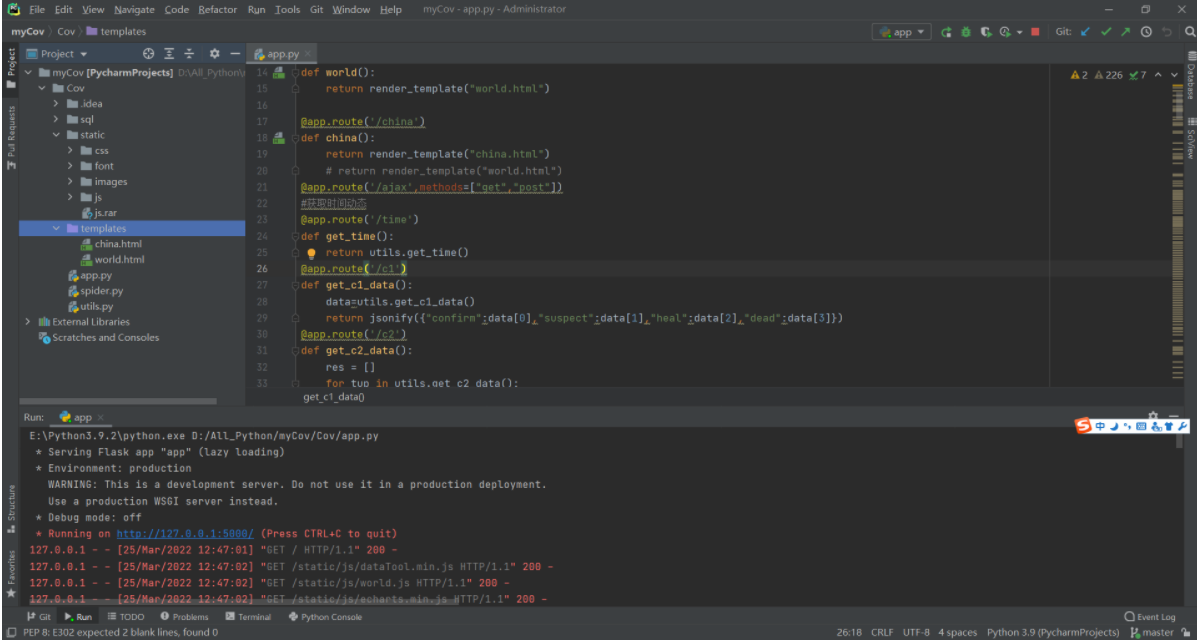1197x641 pixels.
Task: Select the Refactor menu
Action: pos(218,9)
